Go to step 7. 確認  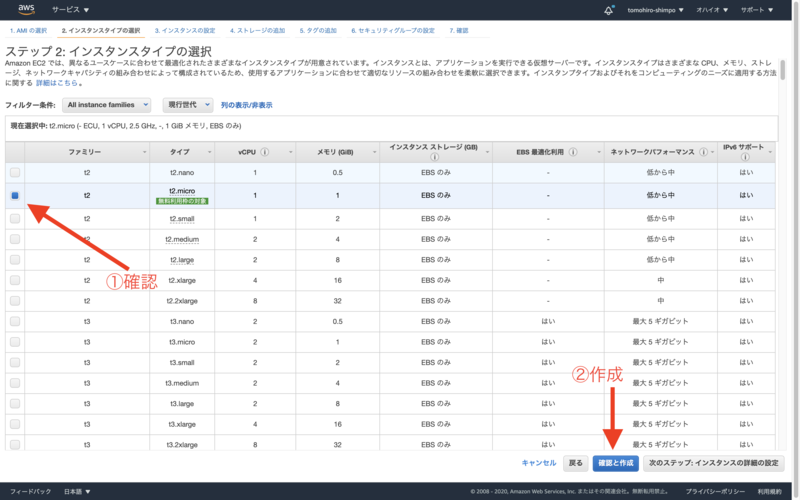pyautogui.click(x=459, y=31)
